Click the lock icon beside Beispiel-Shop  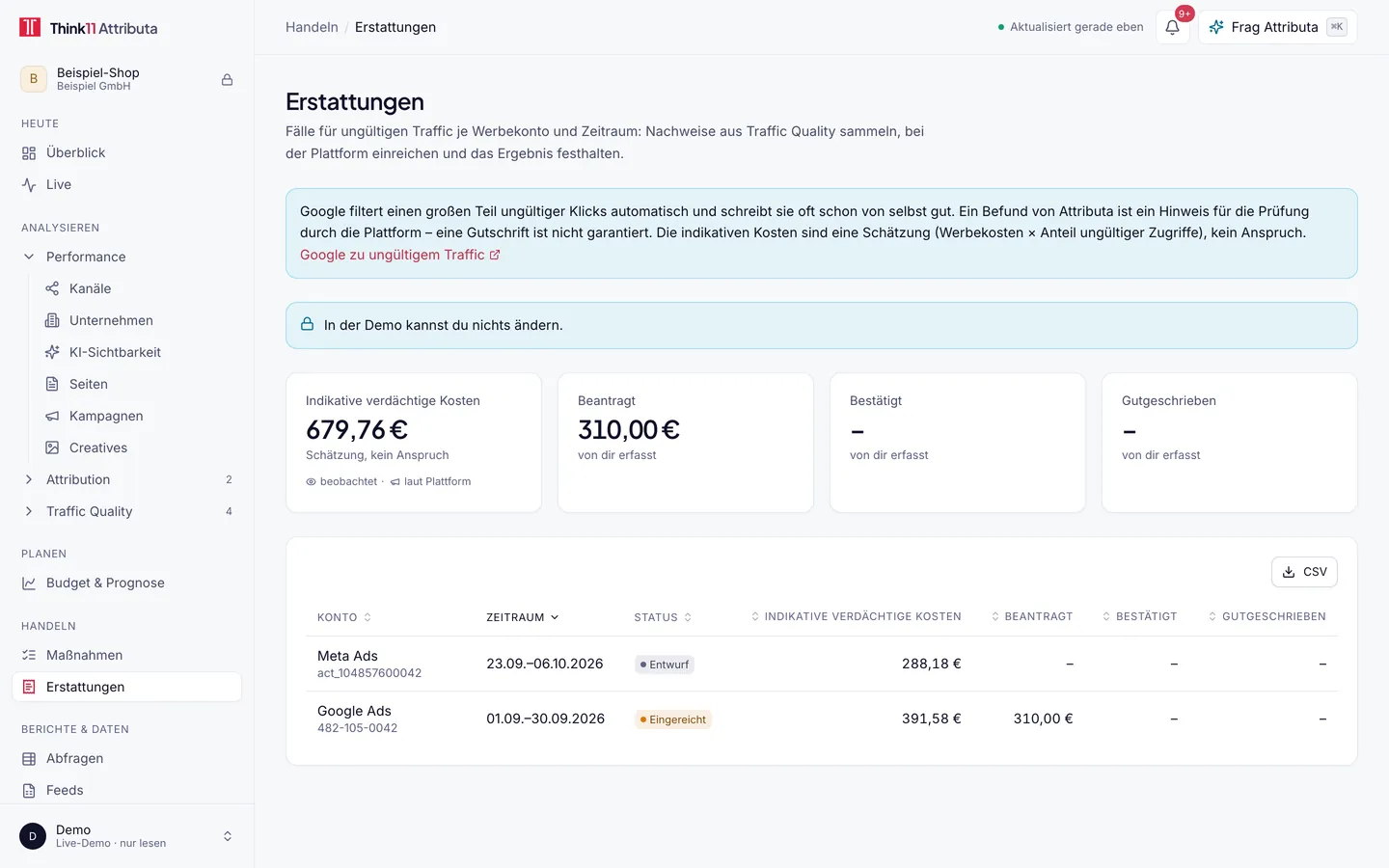pyautogui.click(x=228, y=79)
